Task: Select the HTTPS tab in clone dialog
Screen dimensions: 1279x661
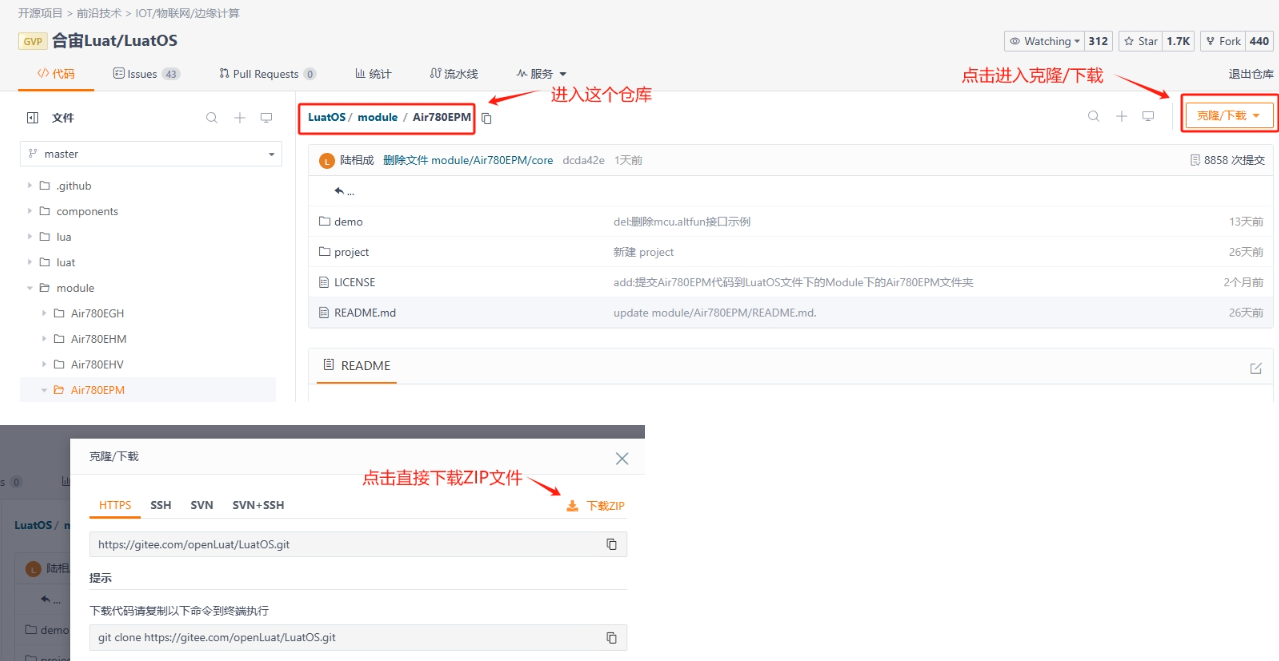Action: [x=115, y=505]
